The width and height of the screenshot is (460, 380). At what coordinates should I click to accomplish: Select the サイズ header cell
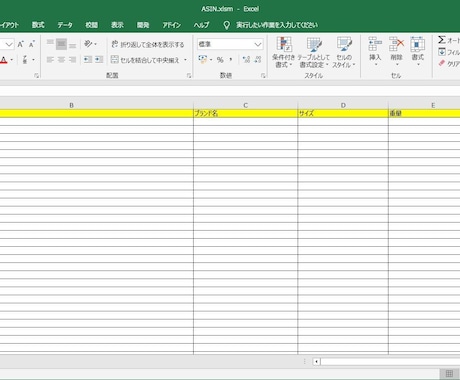click(343, 114)
